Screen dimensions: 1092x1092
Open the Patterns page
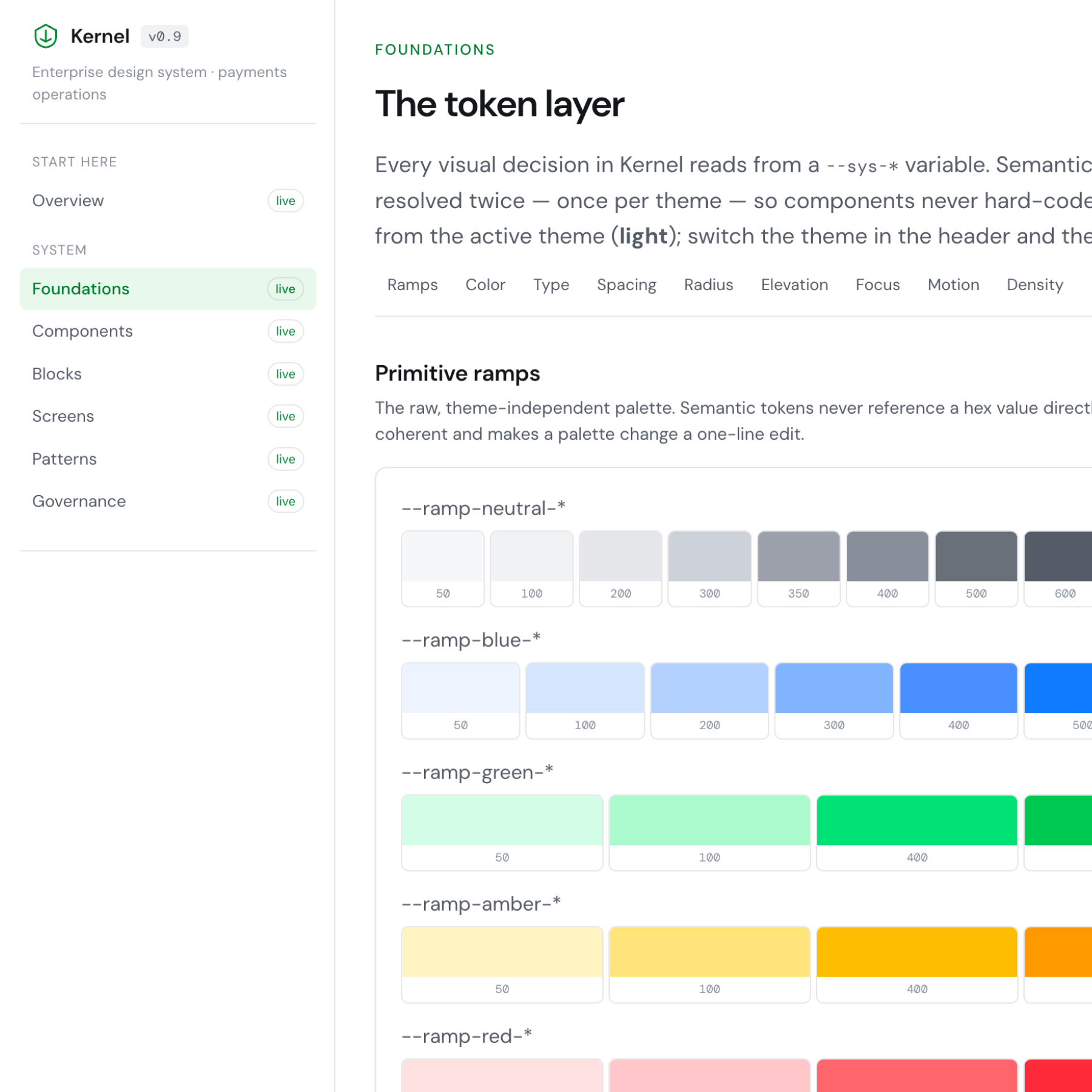coord(168,459)
